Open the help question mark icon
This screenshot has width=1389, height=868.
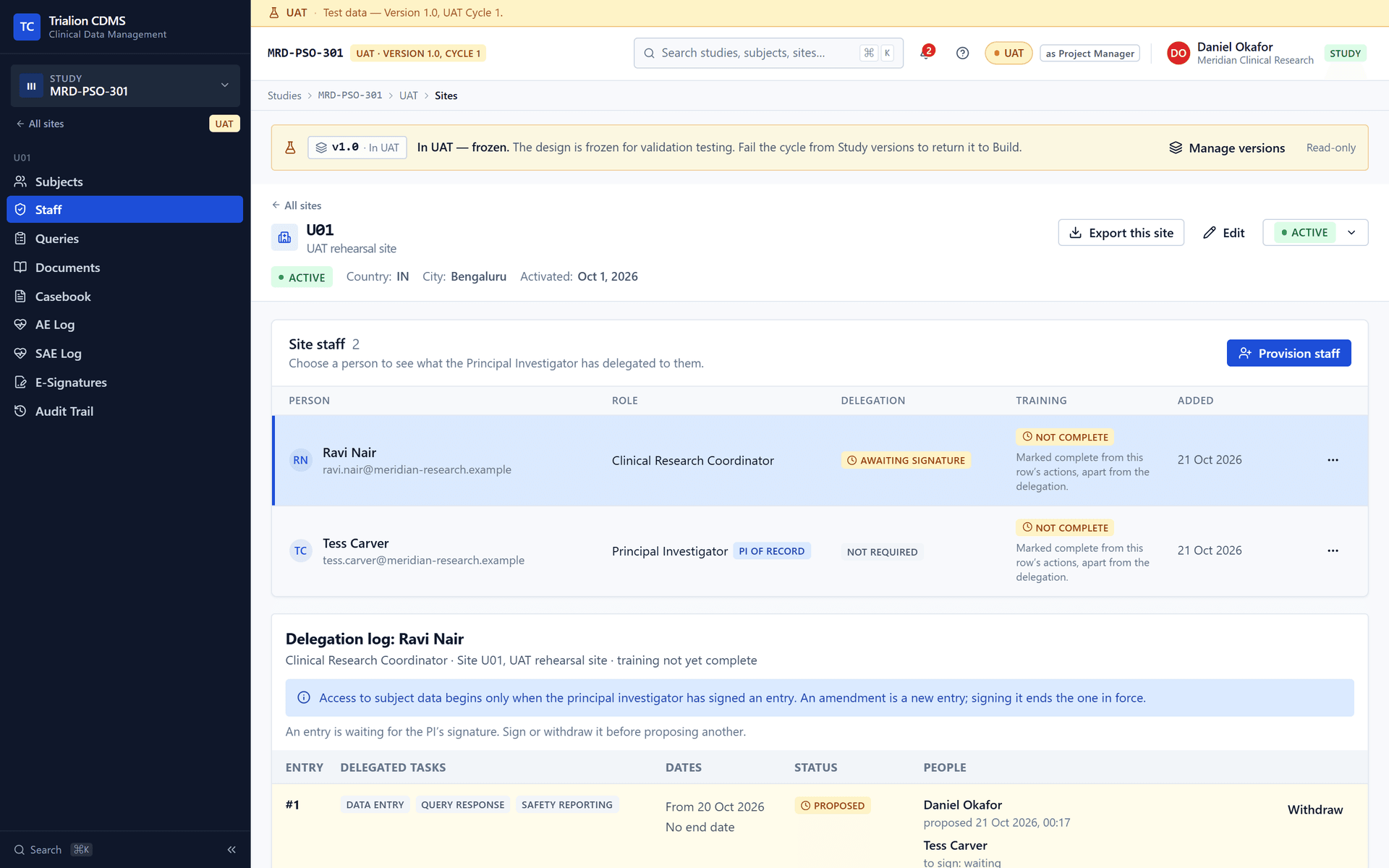coord(962,53)
